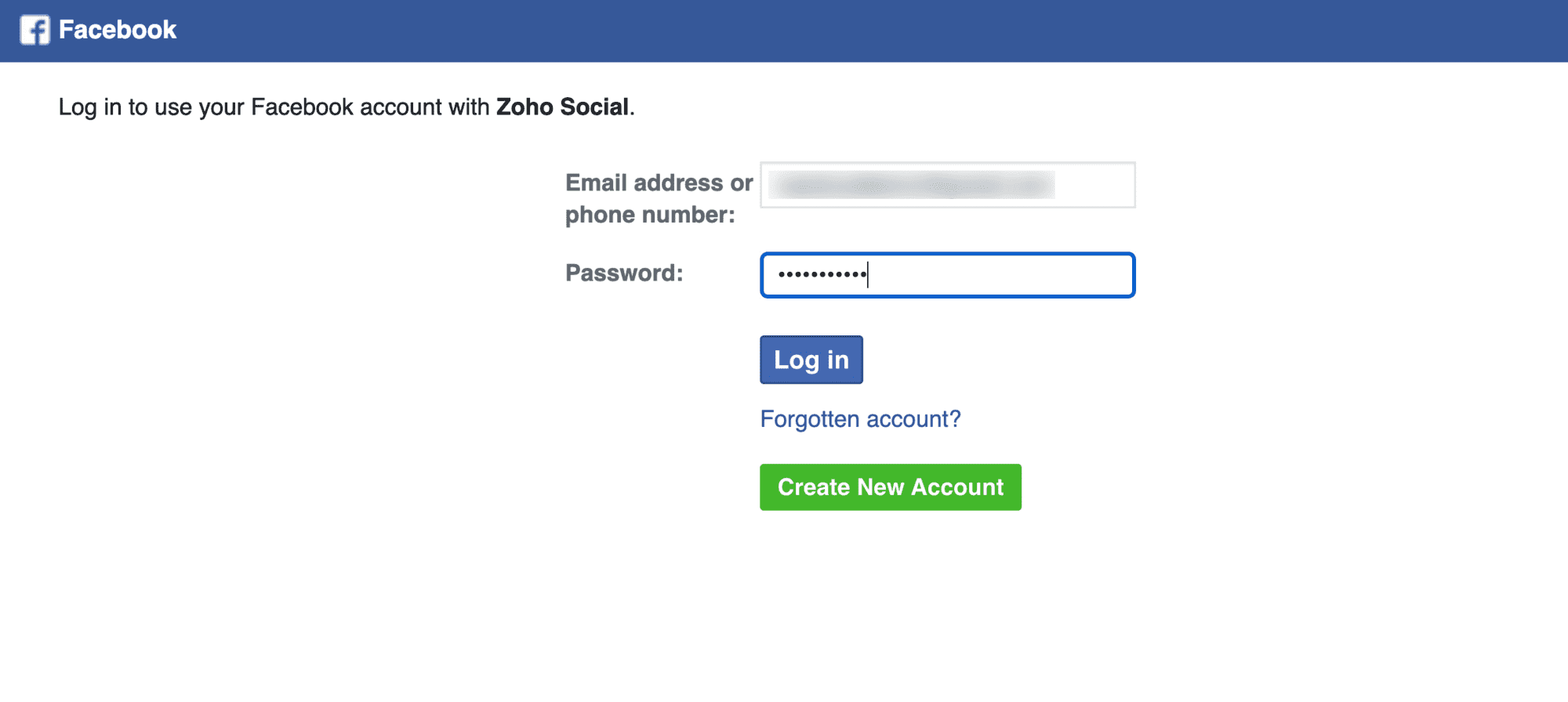Place cursor after the password dots
The width and height of the screenshot is (1568, 702).
point(870,276)
